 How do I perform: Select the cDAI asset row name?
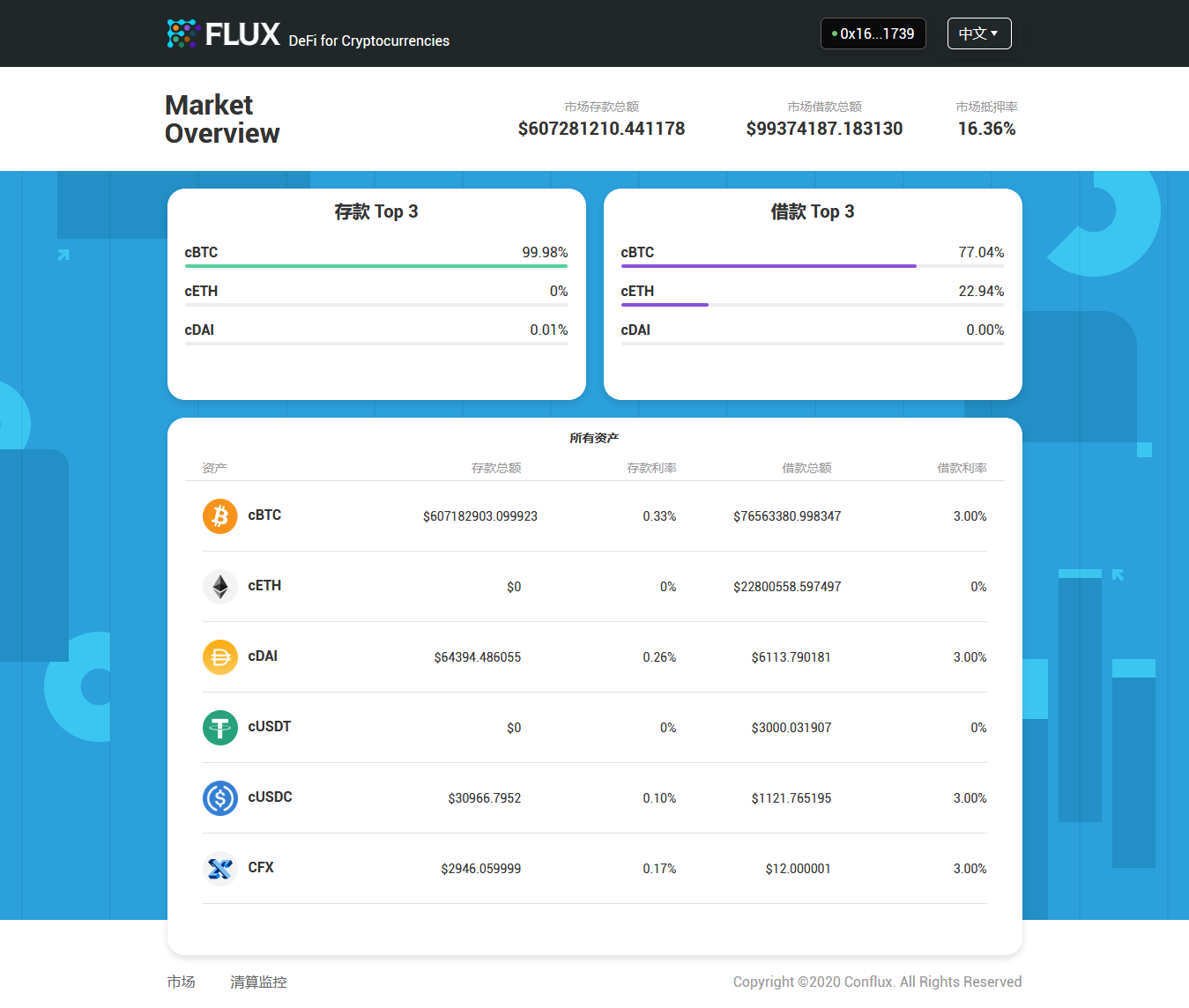[263, 656]
